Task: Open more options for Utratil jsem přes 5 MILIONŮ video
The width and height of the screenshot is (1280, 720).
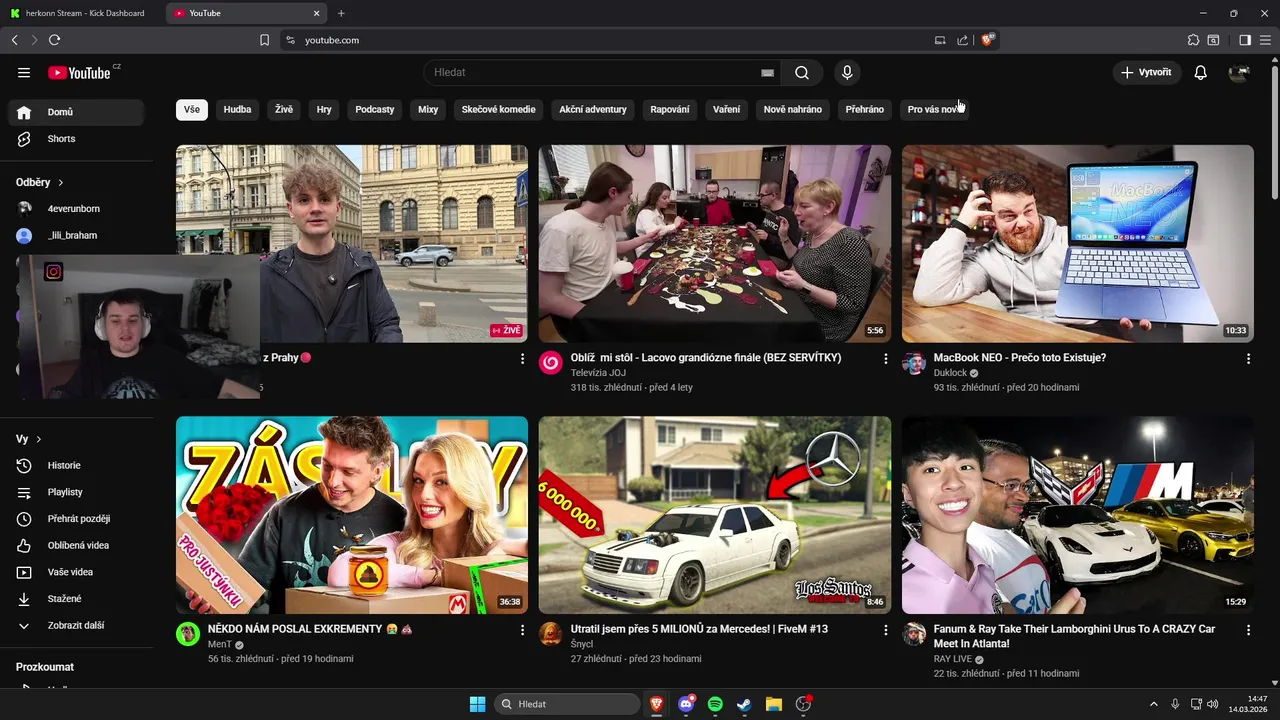Action: click(885, 630)
